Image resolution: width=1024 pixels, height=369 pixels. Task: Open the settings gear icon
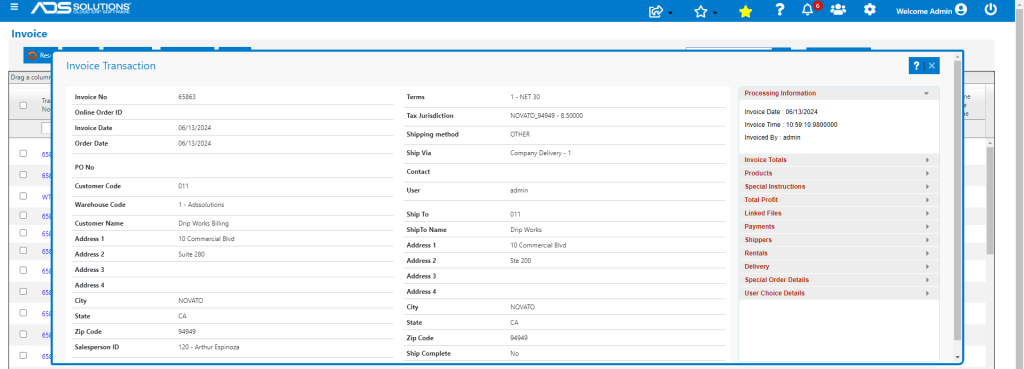[869, 10]
